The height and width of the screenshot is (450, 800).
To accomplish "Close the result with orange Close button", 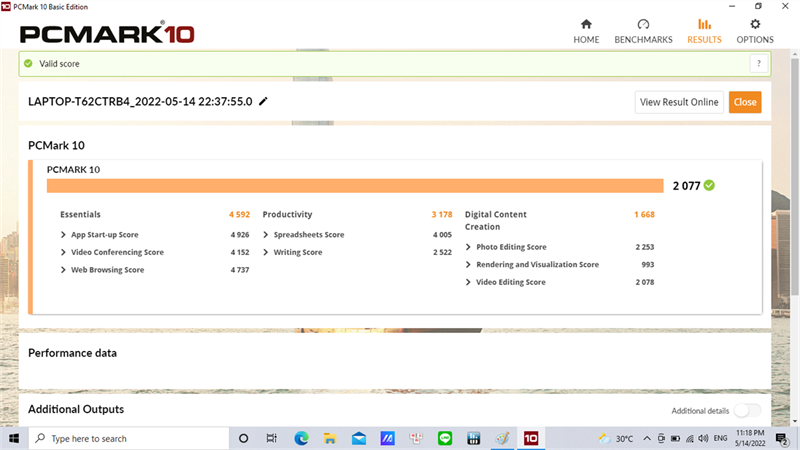I will pos(745,102).
